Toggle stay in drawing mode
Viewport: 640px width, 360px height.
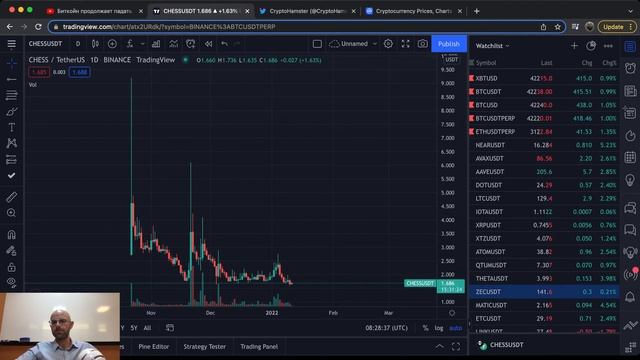point(11,251)
